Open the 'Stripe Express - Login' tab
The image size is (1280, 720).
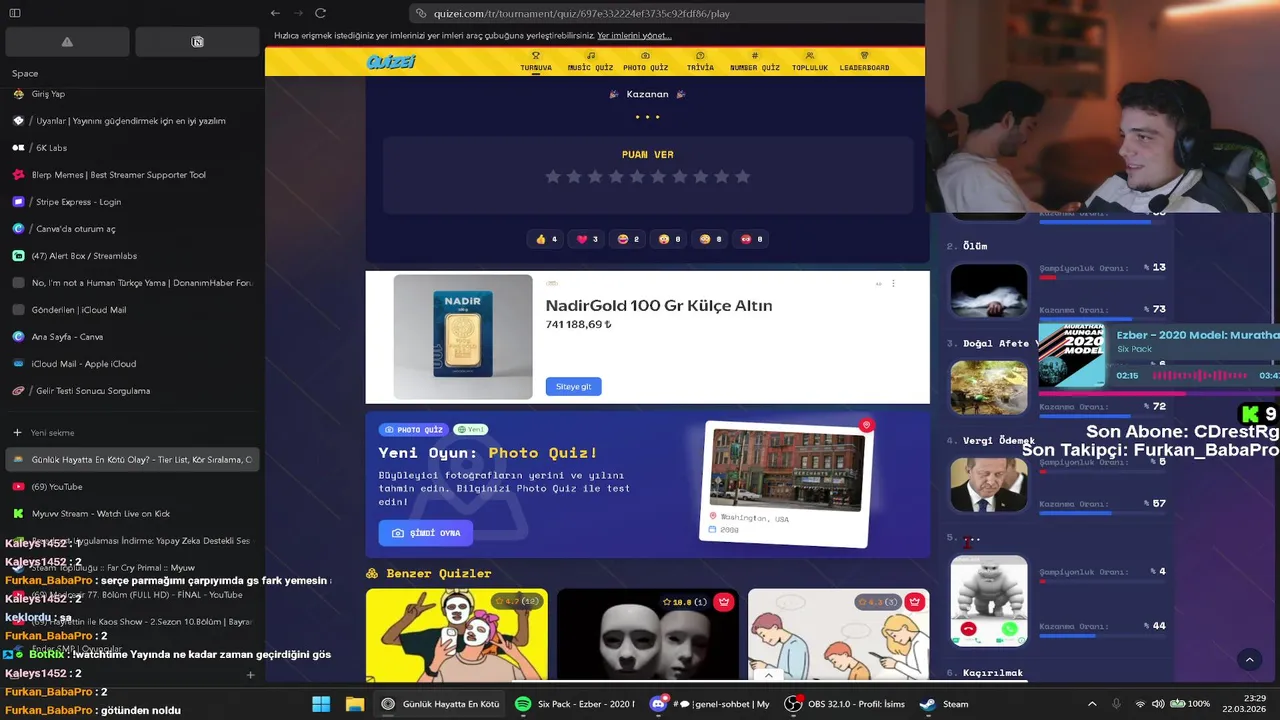132,202
